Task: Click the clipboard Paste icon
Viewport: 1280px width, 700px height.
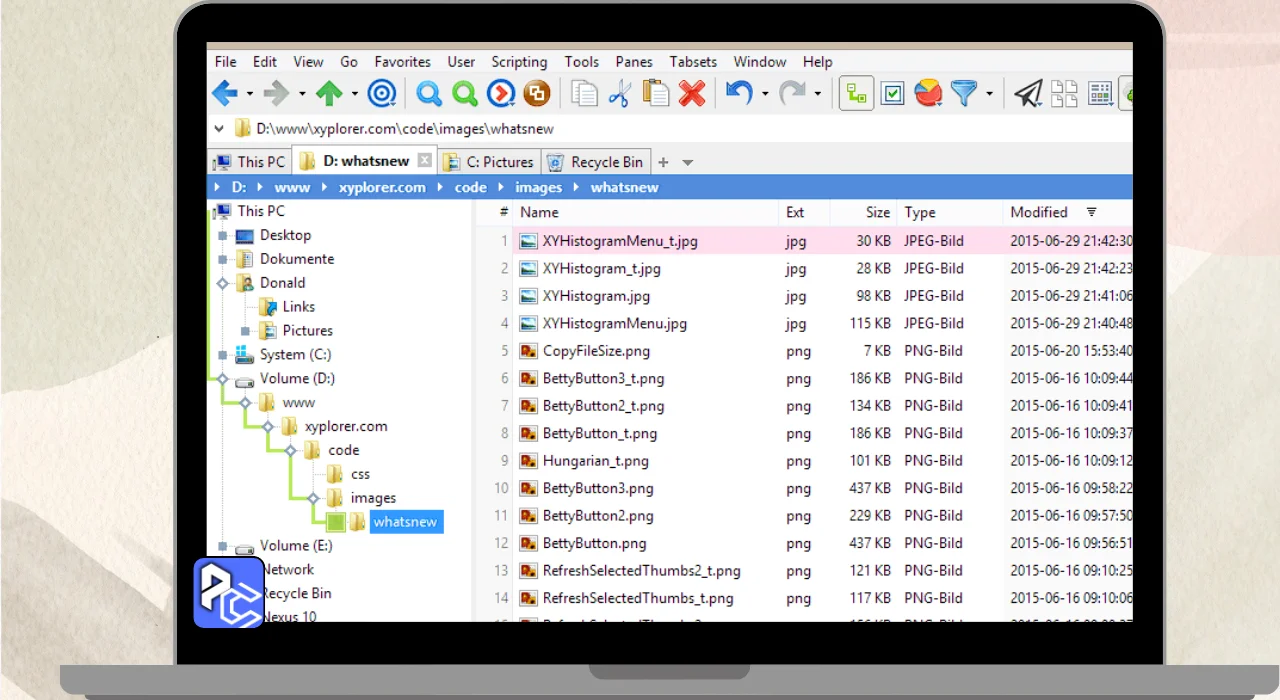Action: [656, 94]
